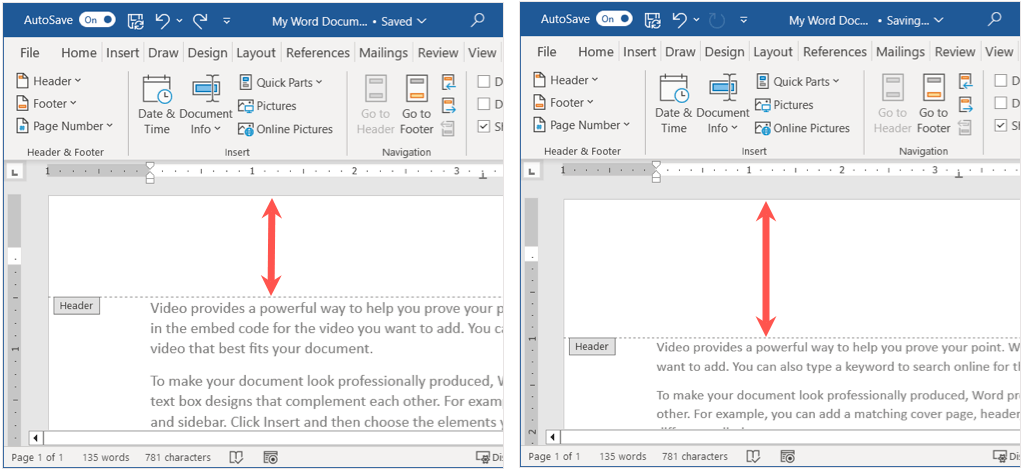Click Date & Time icon in left window

156,91
